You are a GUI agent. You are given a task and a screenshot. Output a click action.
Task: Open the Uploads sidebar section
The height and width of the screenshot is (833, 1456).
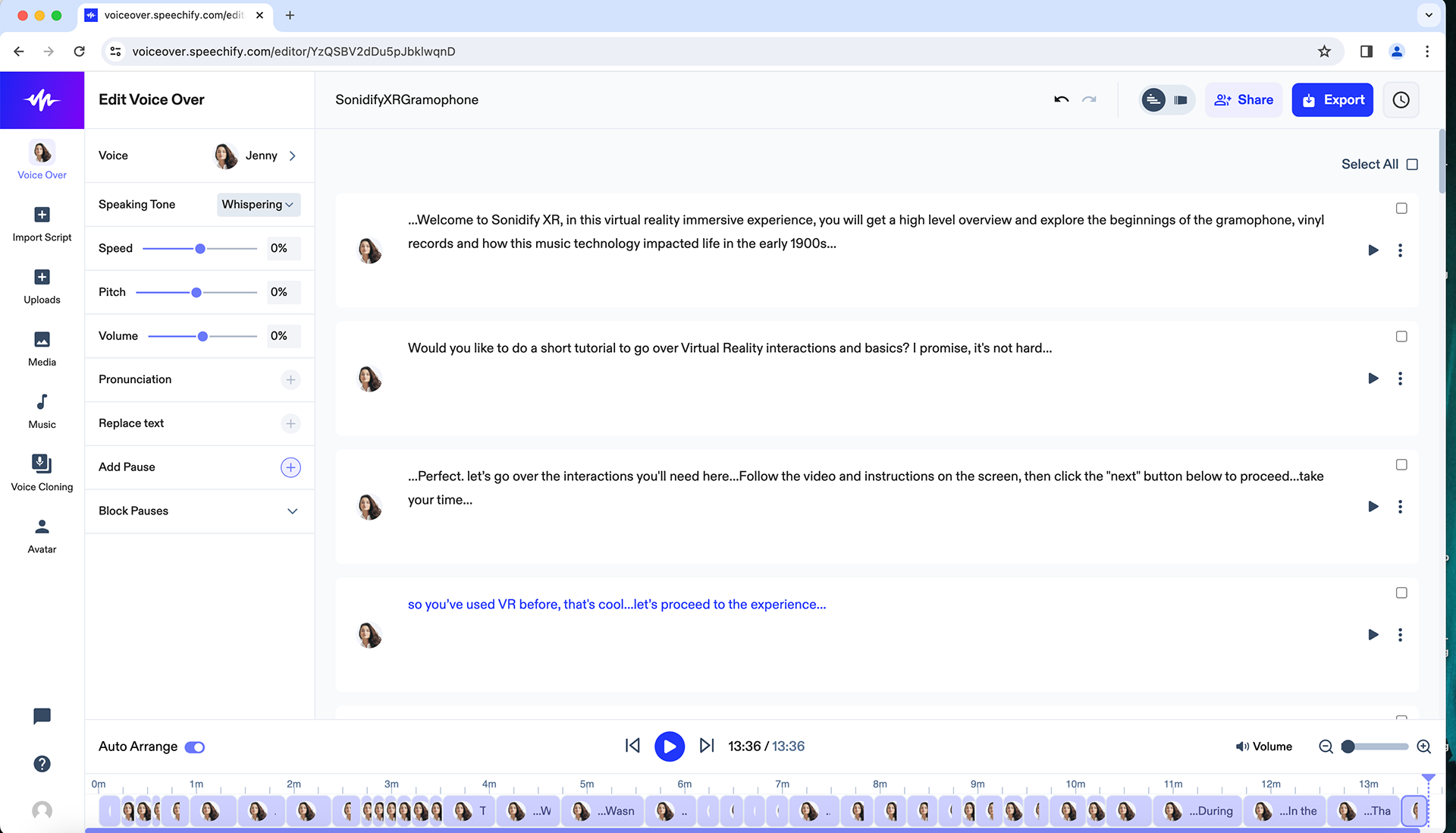tap(42, 286)
